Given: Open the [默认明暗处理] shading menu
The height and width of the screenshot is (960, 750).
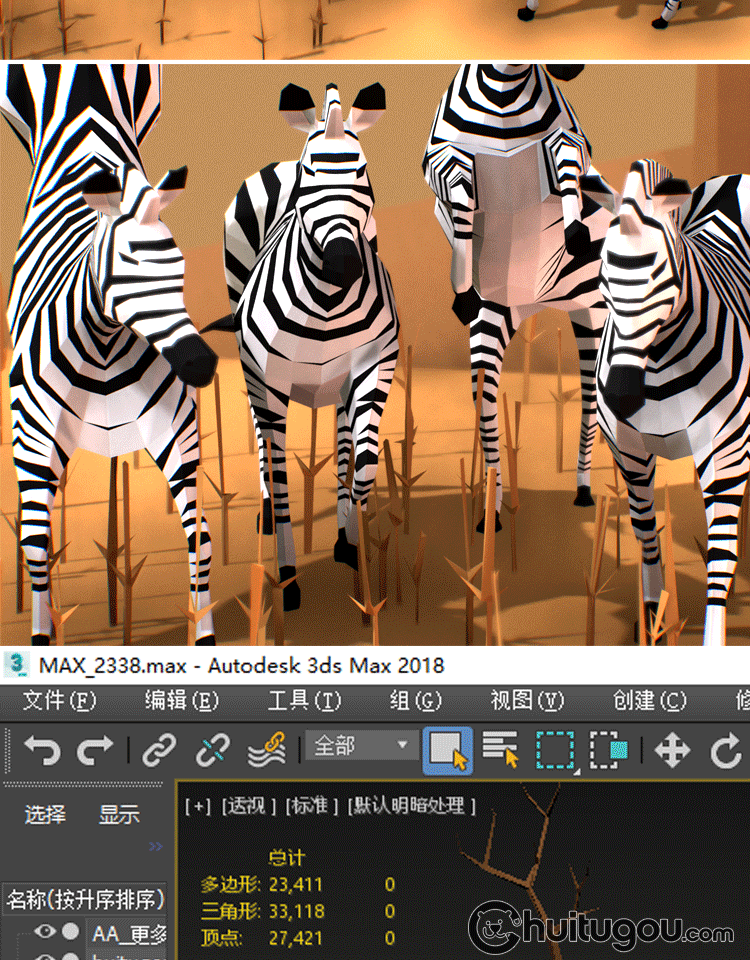Looking at the screenshot, I should (412, 806).
